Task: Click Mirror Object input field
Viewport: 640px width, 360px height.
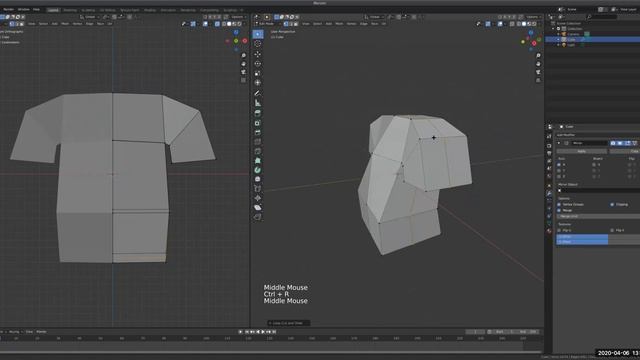Action: pyautogui.click(x=598, y=190)
